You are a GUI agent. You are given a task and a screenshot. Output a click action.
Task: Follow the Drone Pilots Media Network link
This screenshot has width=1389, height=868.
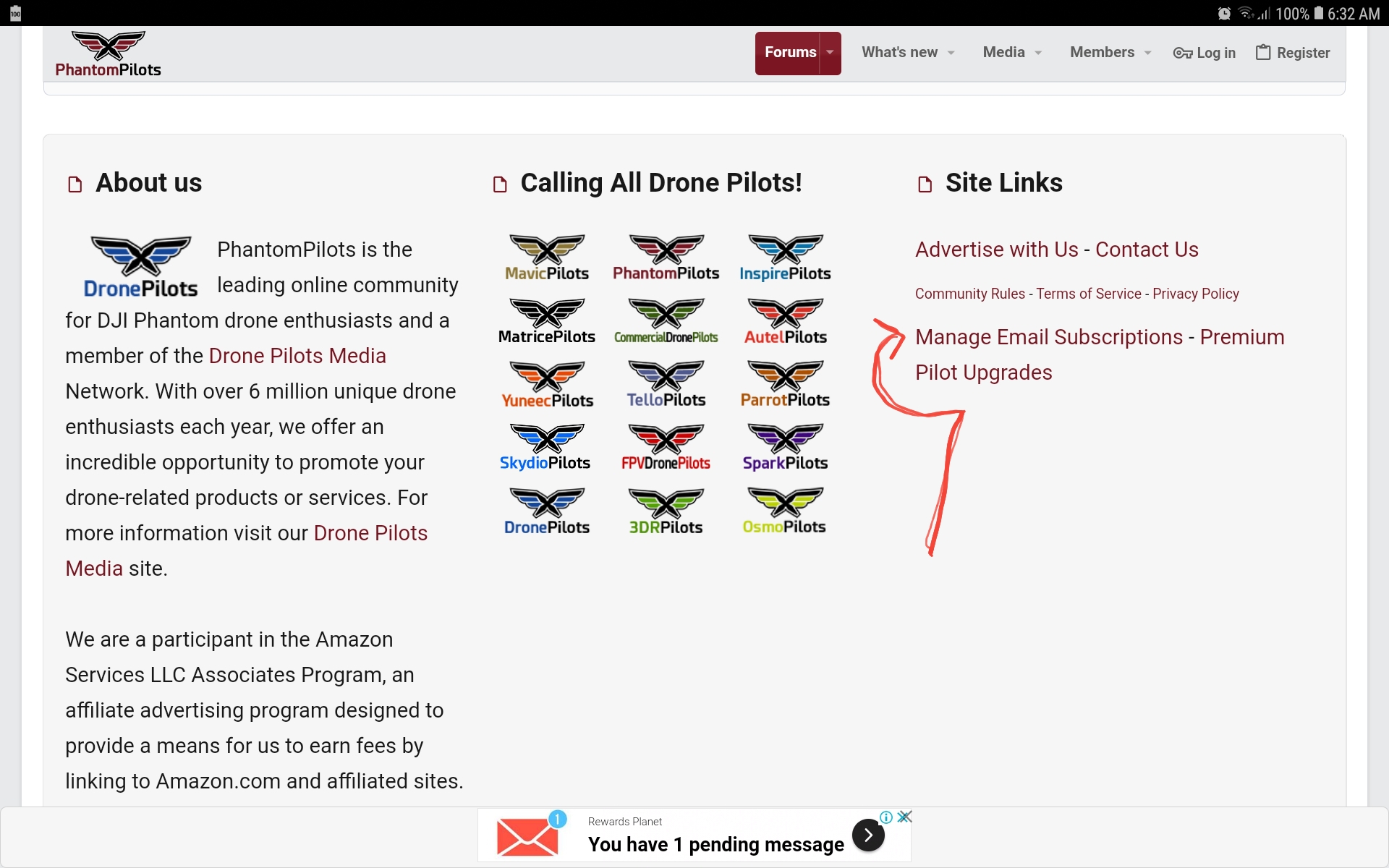[x=297, y=356]
